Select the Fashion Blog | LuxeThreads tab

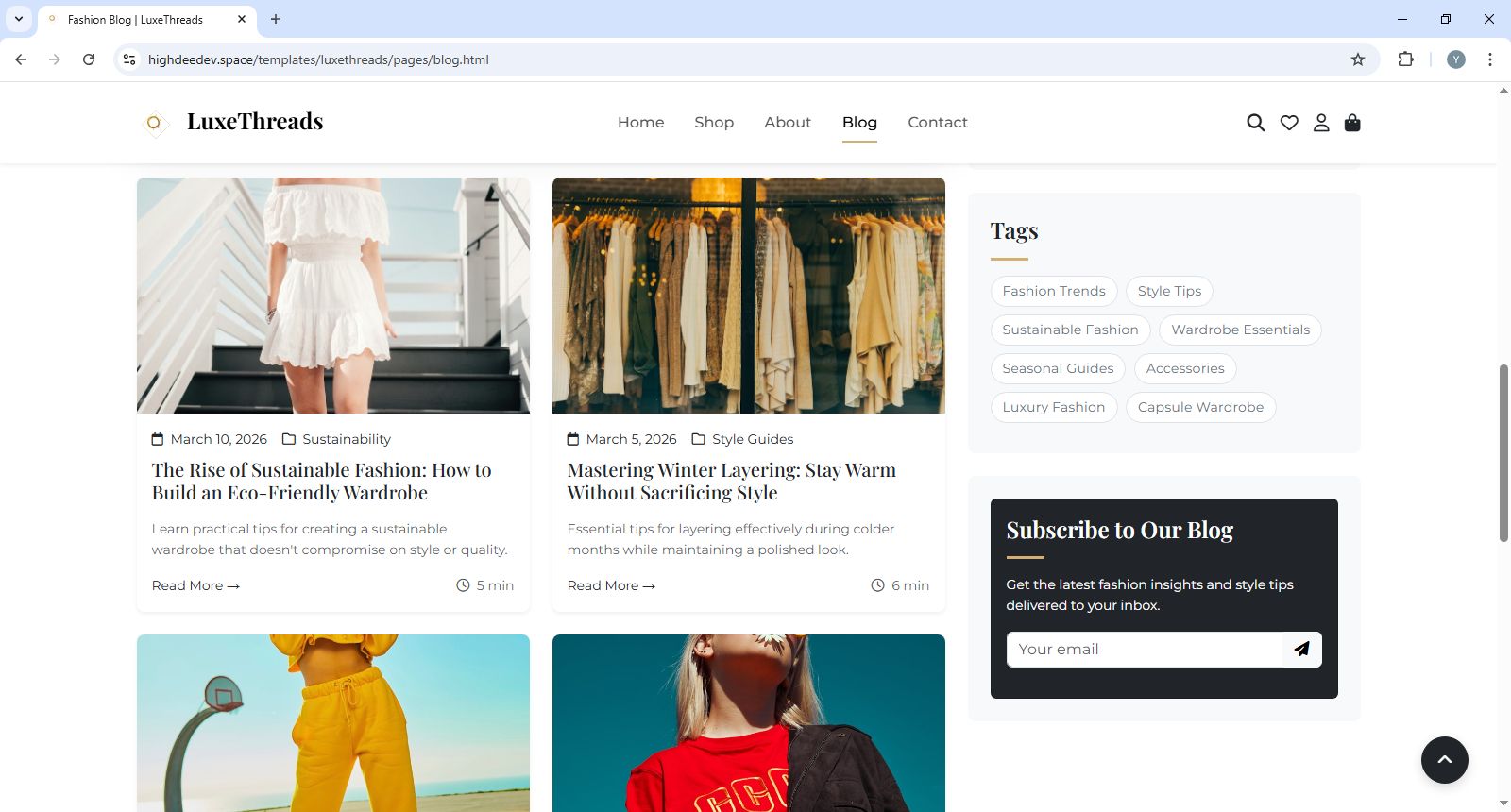(x=145, y=19)
